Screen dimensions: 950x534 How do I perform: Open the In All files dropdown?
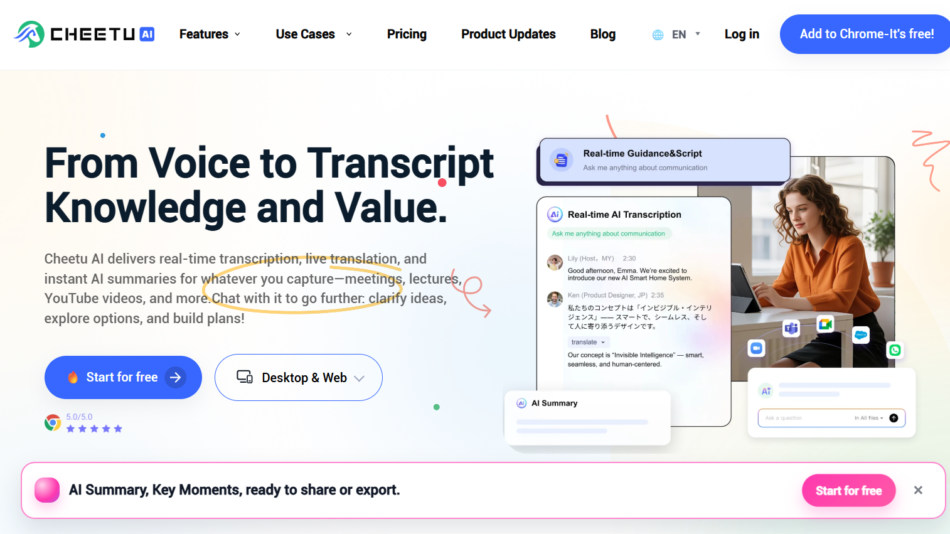point(869,418)
